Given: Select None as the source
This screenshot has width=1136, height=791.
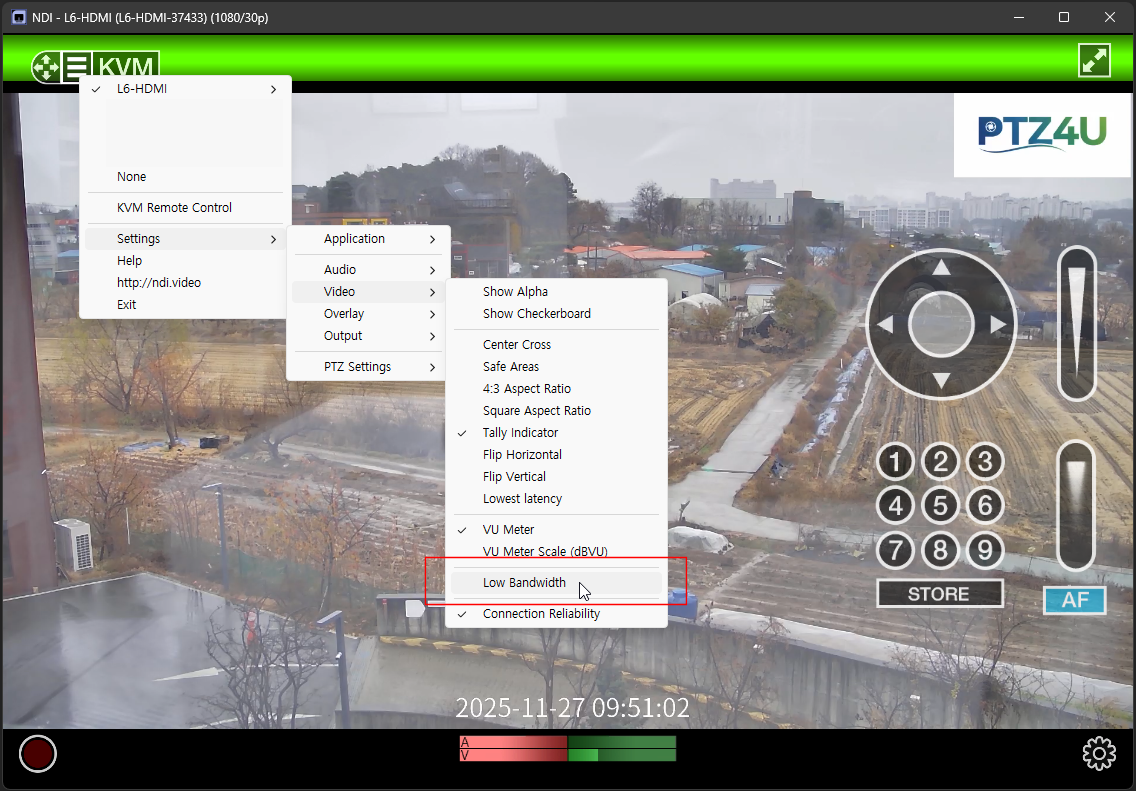Looking at the screenshot, I should point(185,177).
